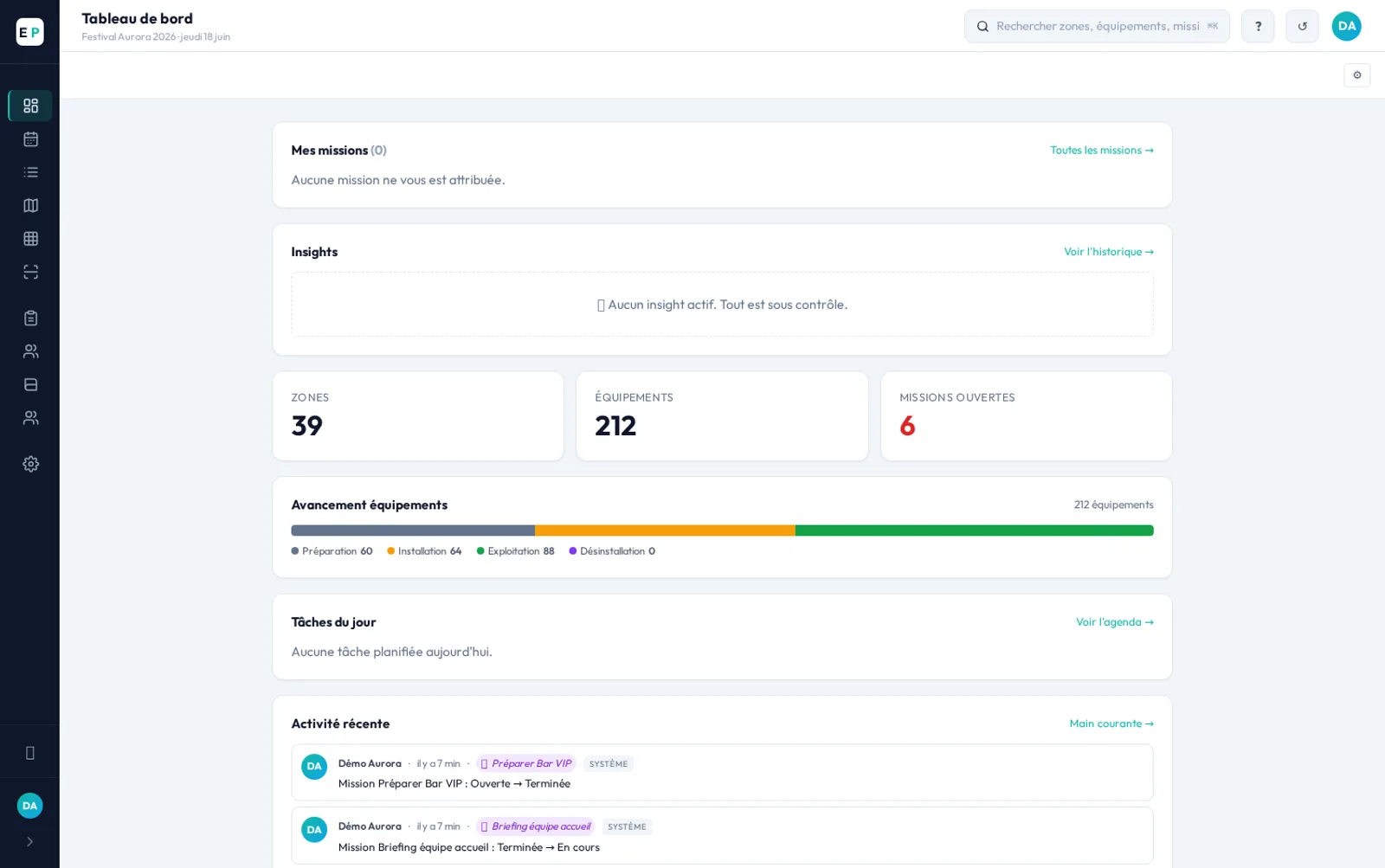Open the DA user avatar menu

point(1346,26)
